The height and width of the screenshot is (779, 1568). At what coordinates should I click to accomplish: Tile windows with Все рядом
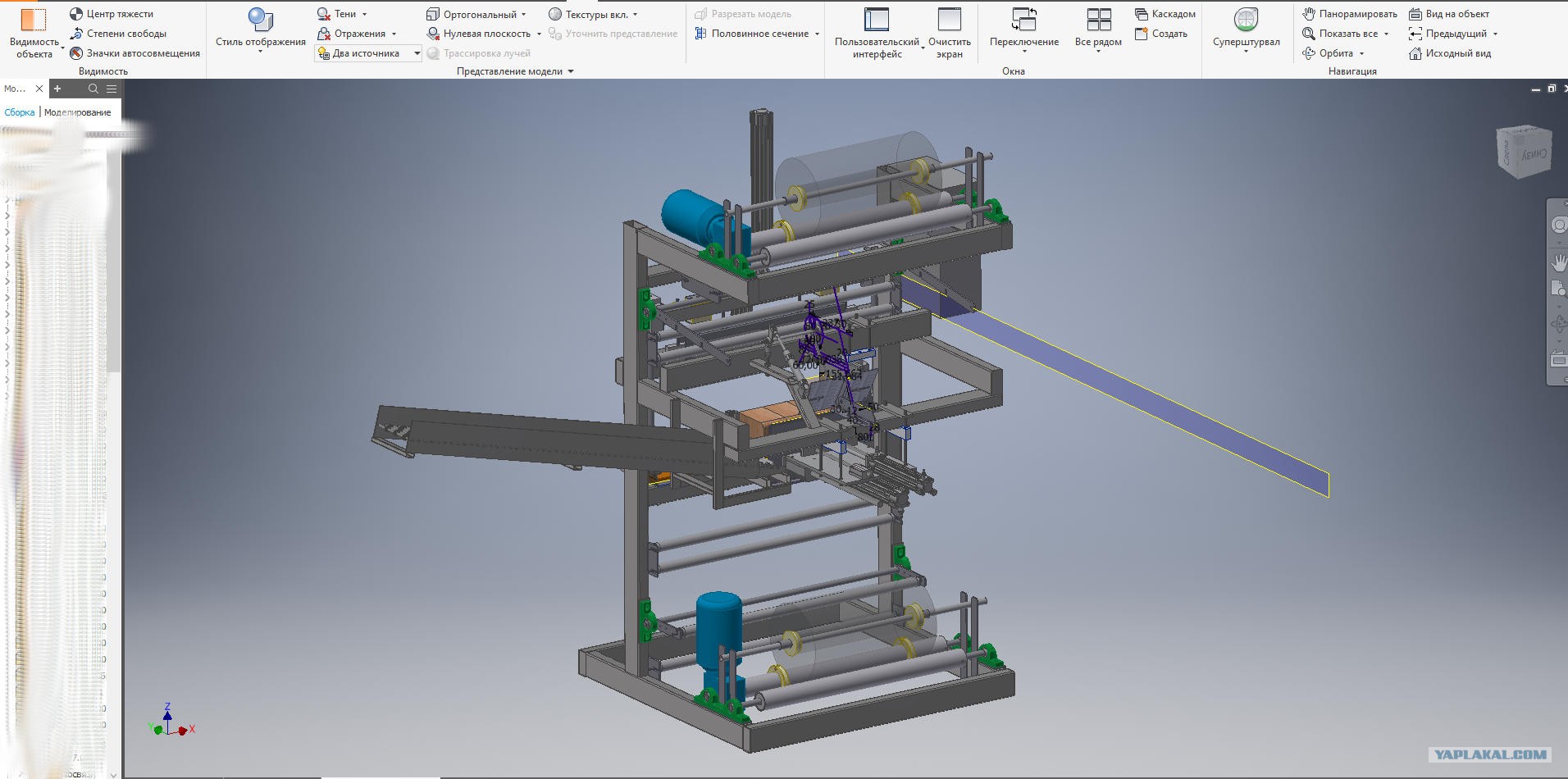click(x=1098, y=31)
